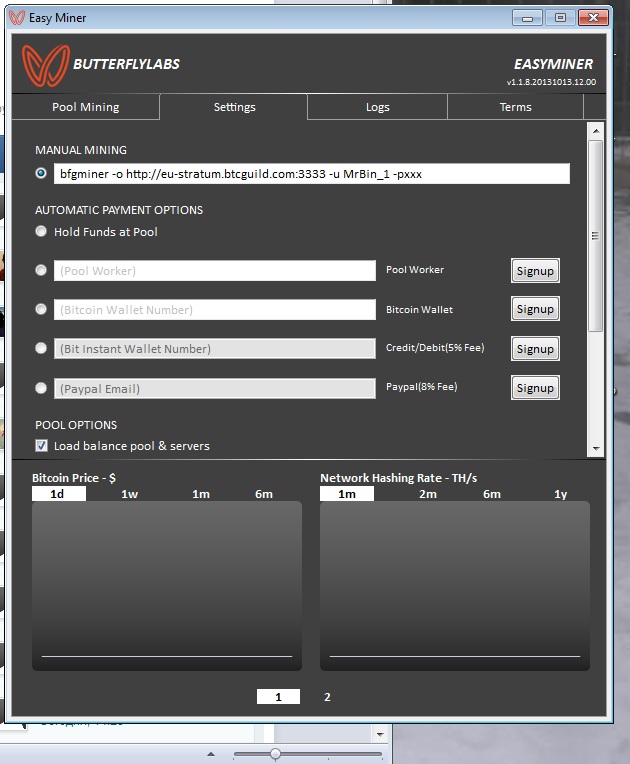This screenshot has height=764, width=630.
Task: Click Signup for Credit/Debit
Action: point(535,348)
